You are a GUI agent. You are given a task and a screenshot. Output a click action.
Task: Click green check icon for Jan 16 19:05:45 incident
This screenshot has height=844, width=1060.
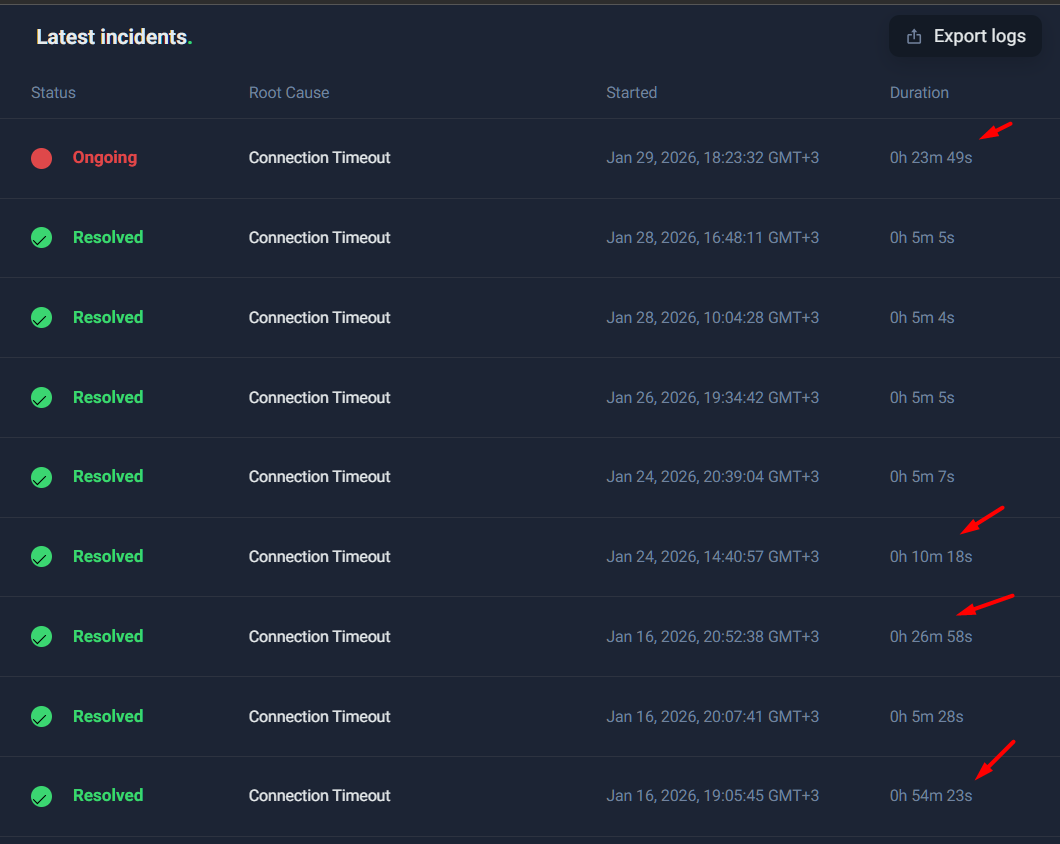[41, 796]
